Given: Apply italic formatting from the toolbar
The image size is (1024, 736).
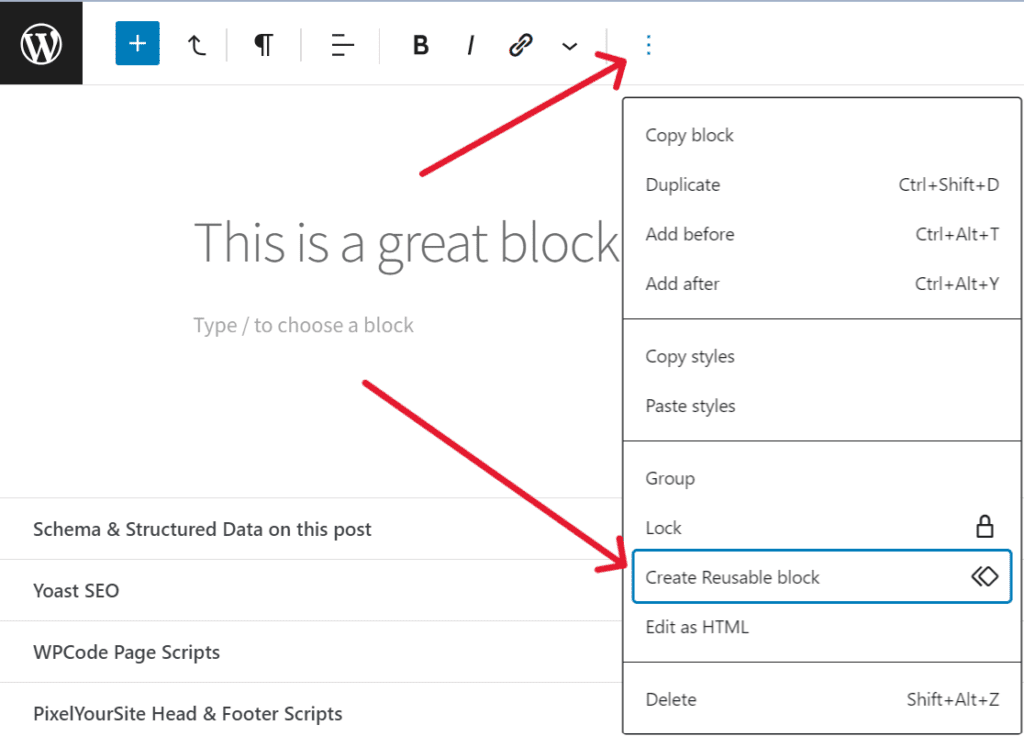Looking at the screenshot, I should [x=470, y=44].
